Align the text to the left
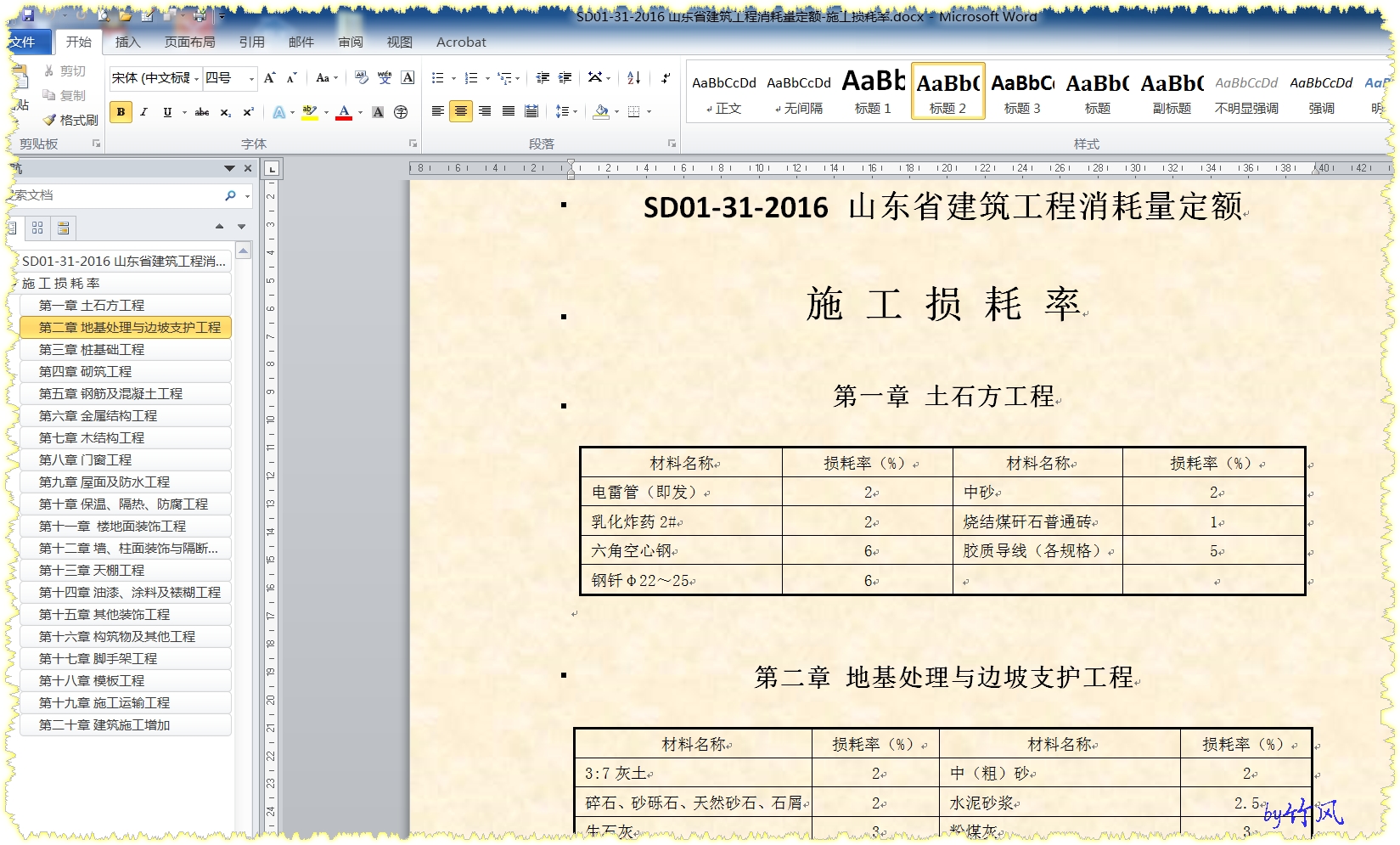Viewport: 1400px width, 845px height. pyautogui.click(x=437, y=111)
